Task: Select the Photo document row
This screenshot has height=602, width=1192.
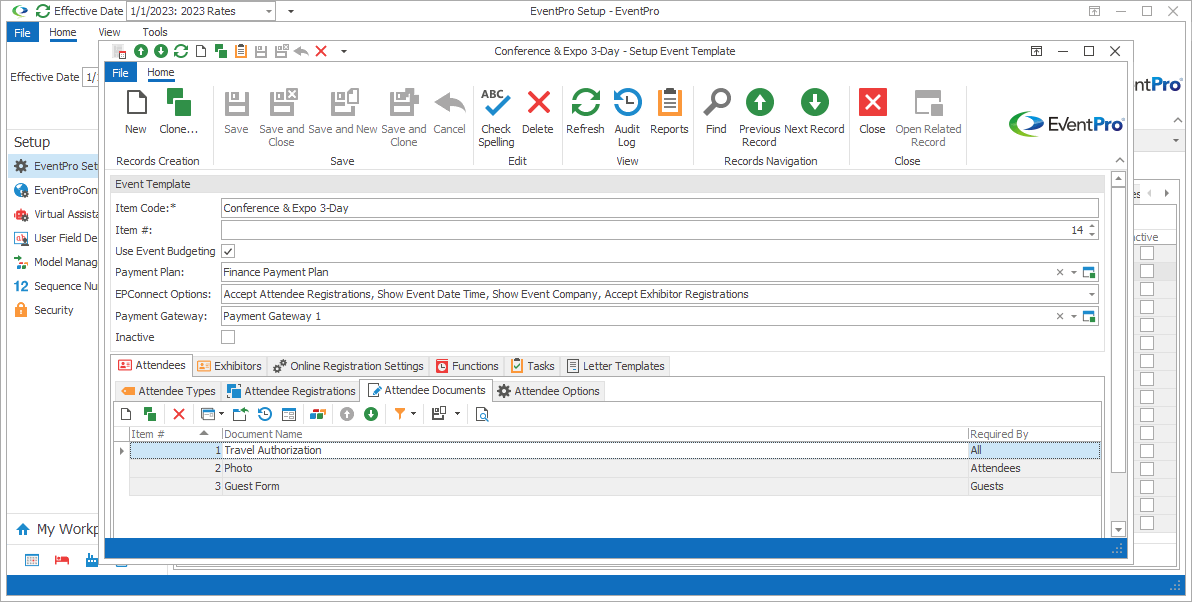Action: 615,468
